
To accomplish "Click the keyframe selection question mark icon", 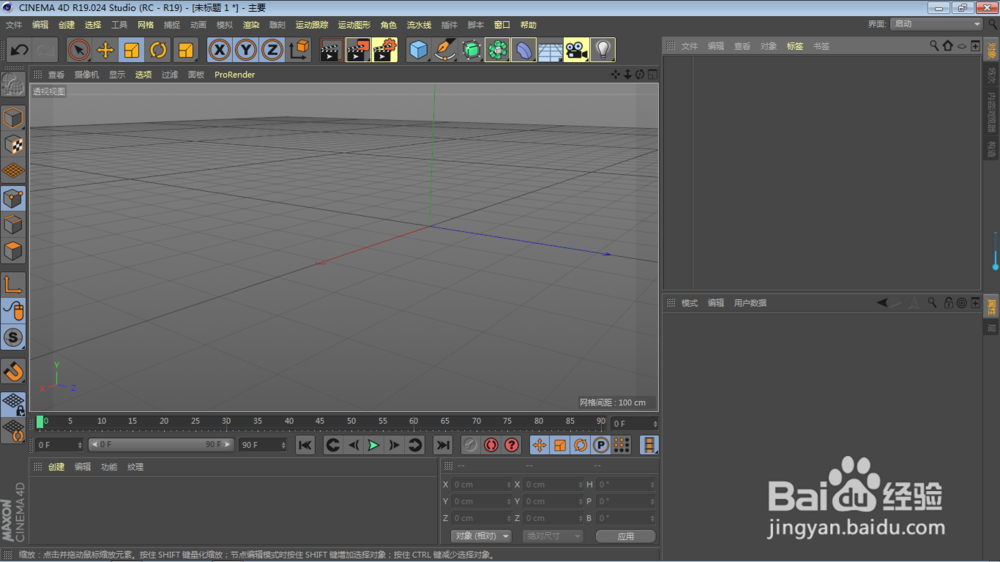I will pyautogui.click(x=511, y=445).
